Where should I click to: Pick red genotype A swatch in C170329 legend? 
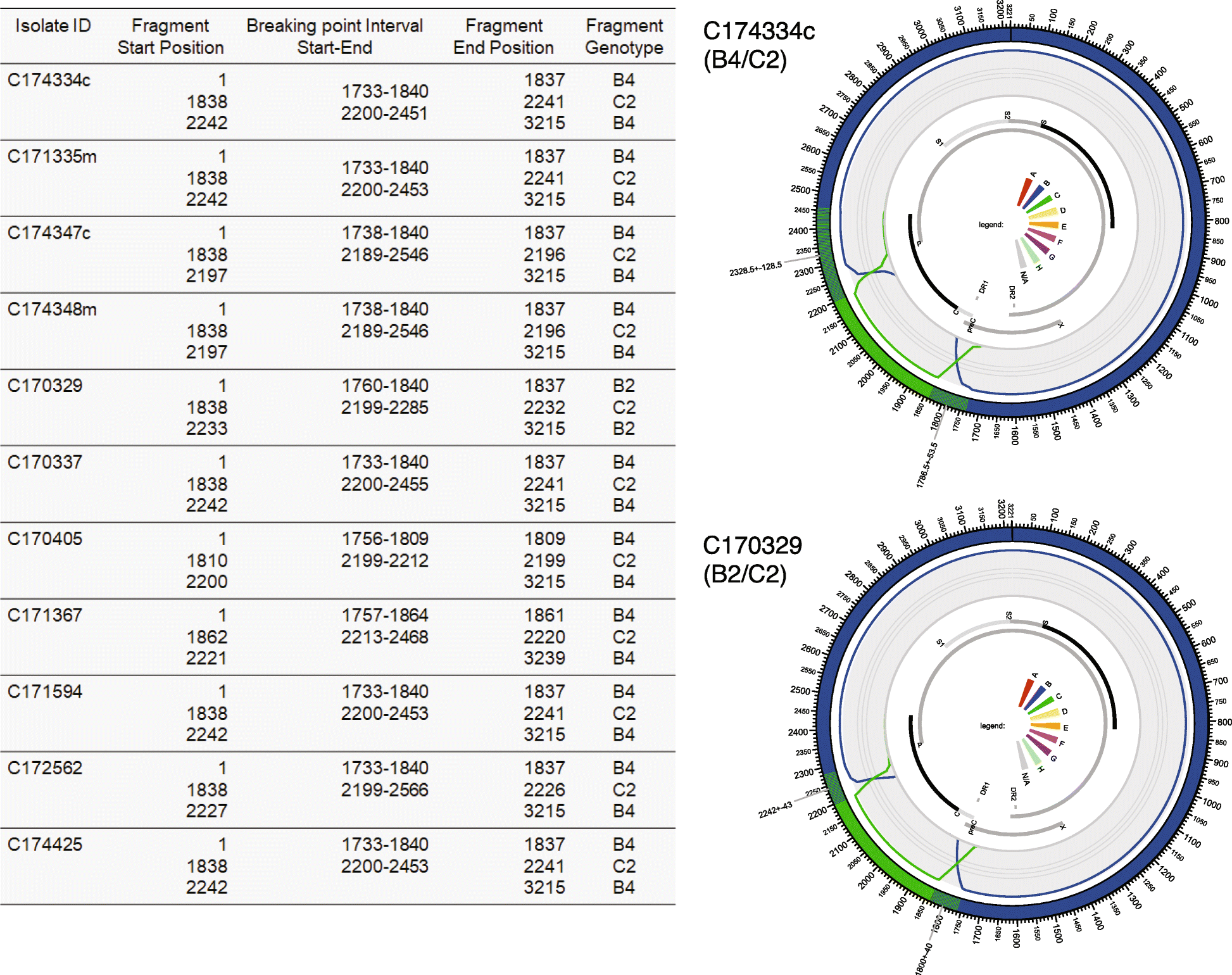coord(1026,693)
